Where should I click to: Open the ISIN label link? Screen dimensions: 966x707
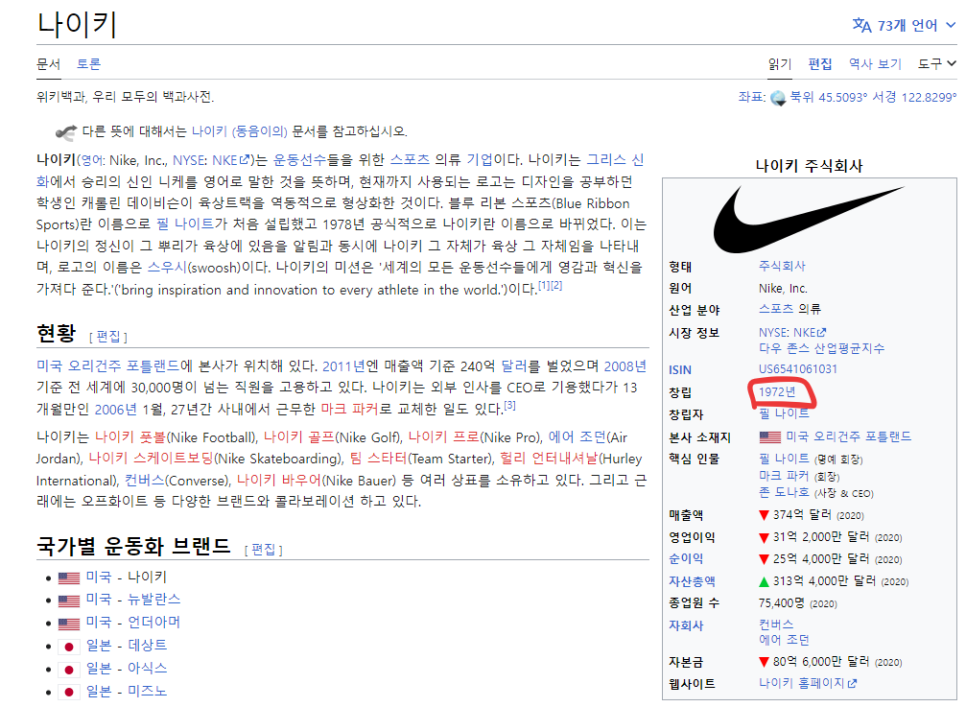680,370
